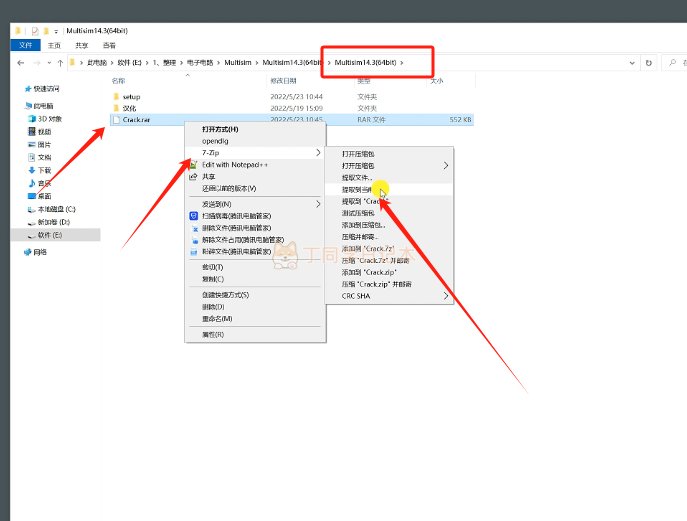Image resolution: width=687 pixels, height=521 pixels.
Task: Select 本地磁盘 (C:) in the sidebar
Action: (x=56, y=209)
